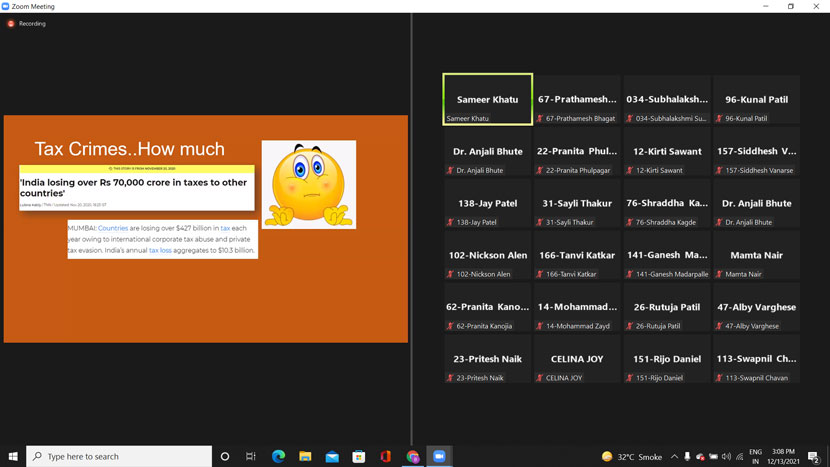This screenshot has width=830, height=467.
Task: Click the muted mic icon beside 96-Kunal Patil
Action: tap(719, 119)
